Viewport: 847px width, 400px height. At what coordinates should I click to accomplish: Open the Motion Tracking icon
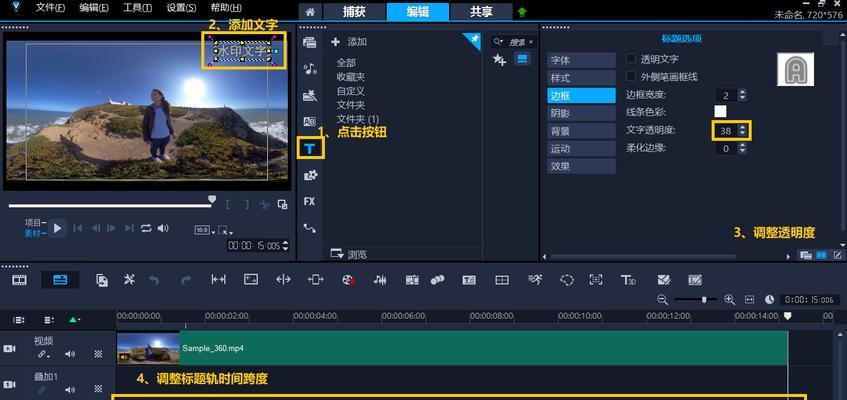[x=438, y=280]
